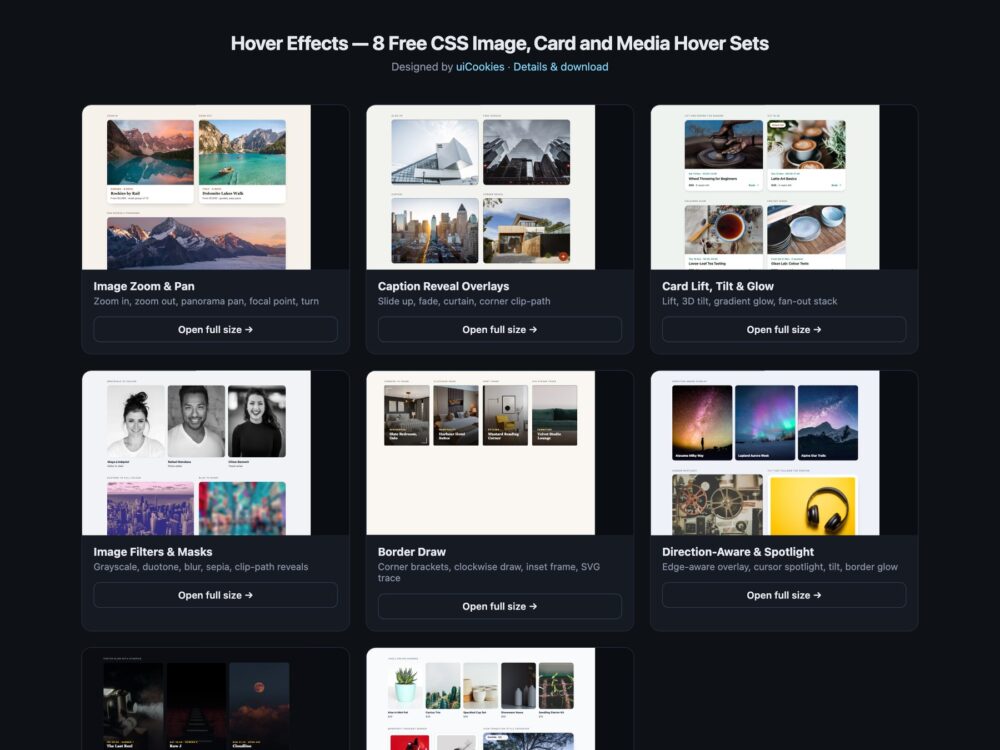
Task: Click the 'Border Draw' title
Action: pos(411,552)
